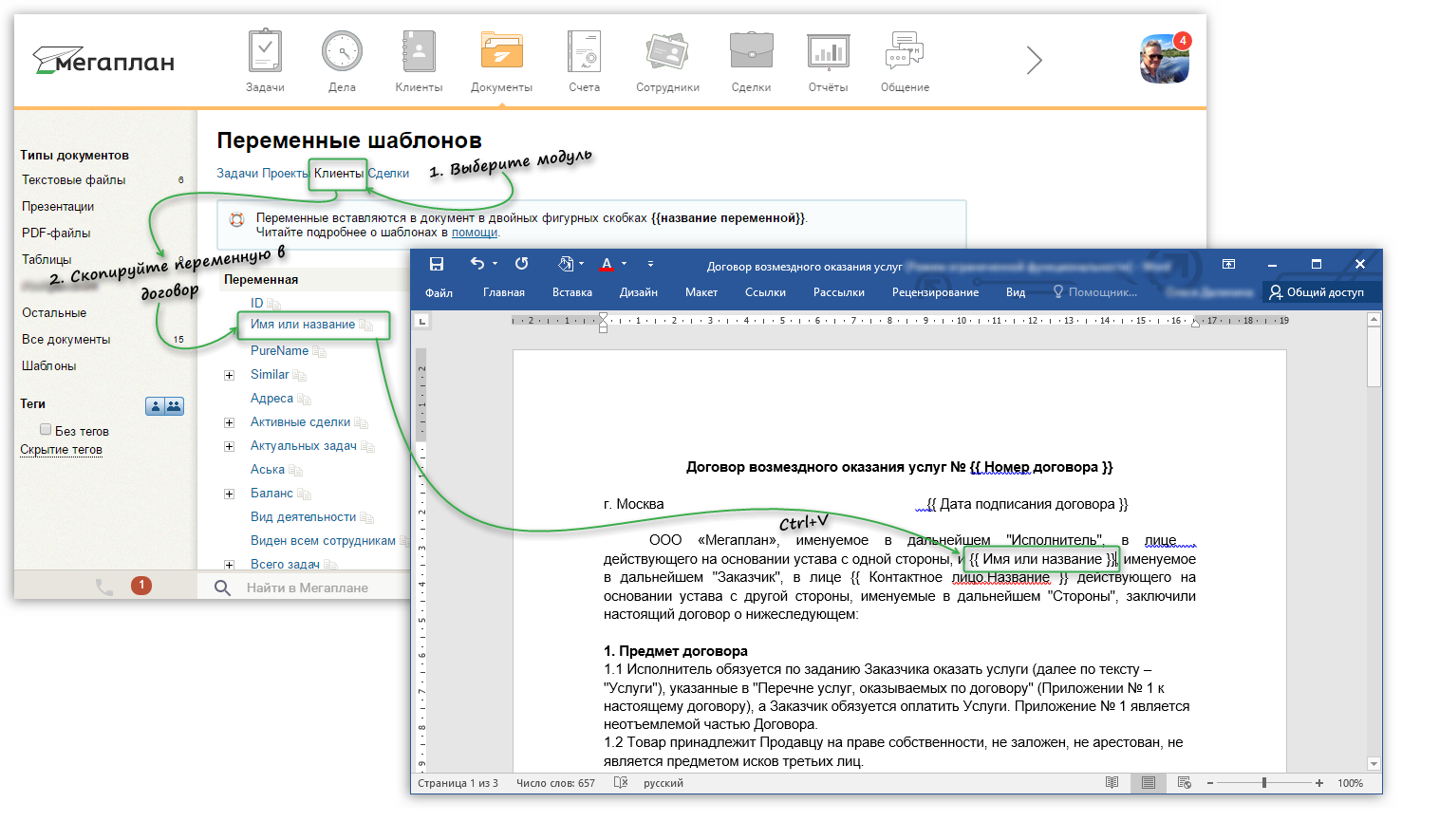Open Текстовые файлы document type

(74, 179)
